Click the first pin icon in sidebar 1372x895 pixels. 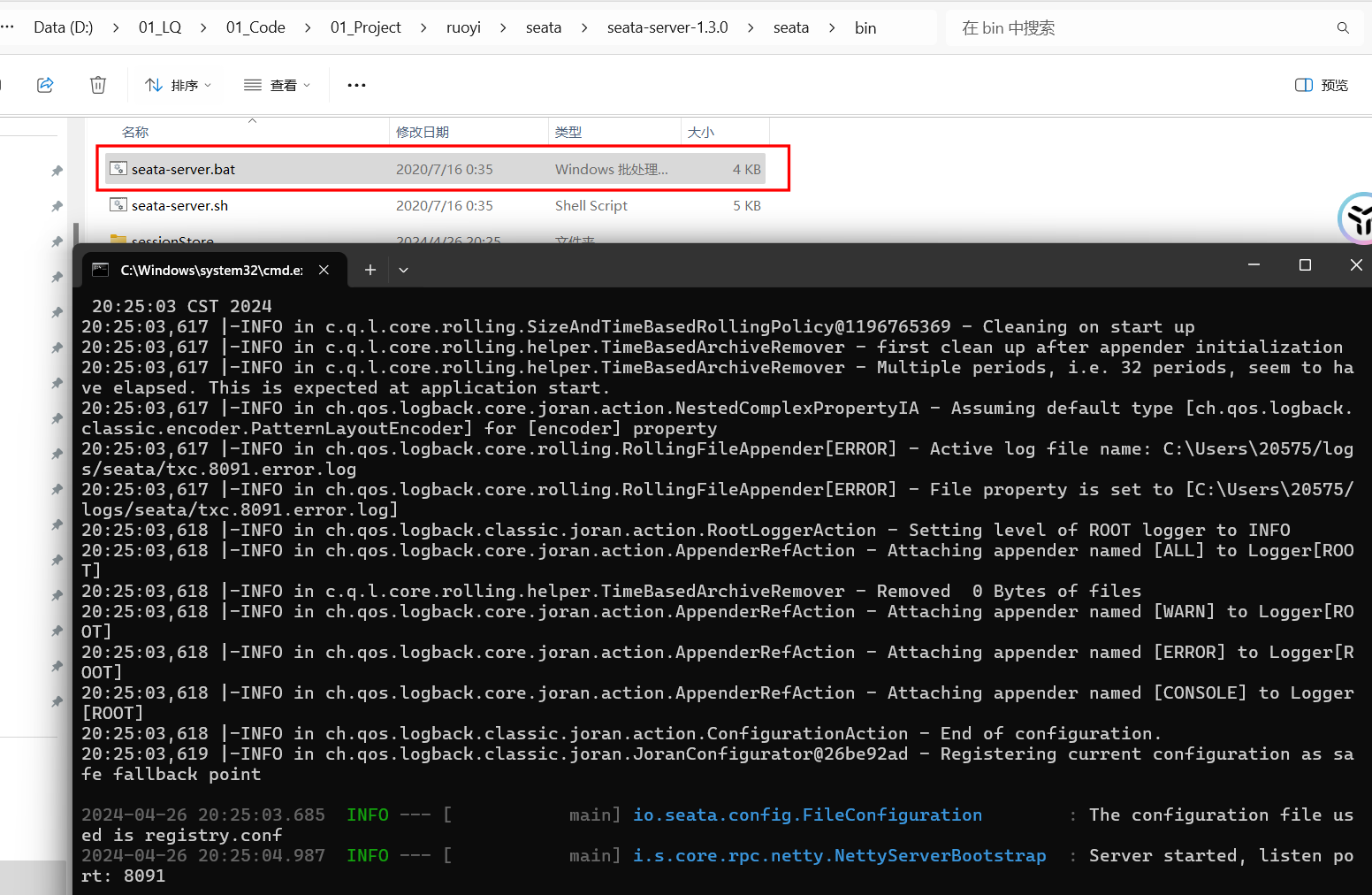click(57, 171)
